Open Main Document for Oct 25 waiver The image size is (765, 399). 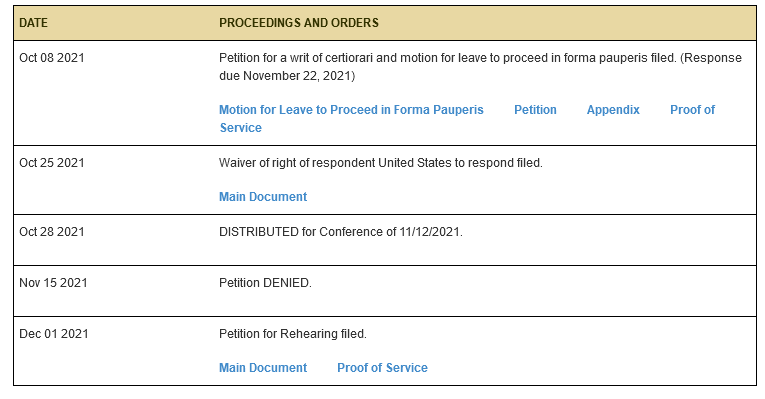[263, 197]
